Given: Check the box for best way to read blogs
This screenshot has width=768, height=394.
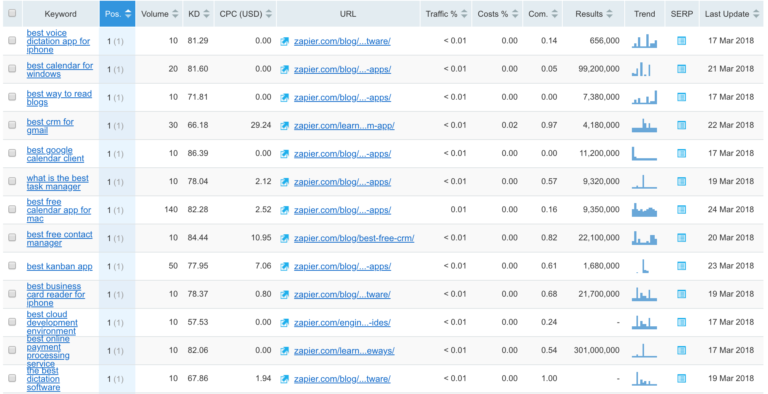Looking at the screenshot, I should pyautogui.click(x=12, y=97).
